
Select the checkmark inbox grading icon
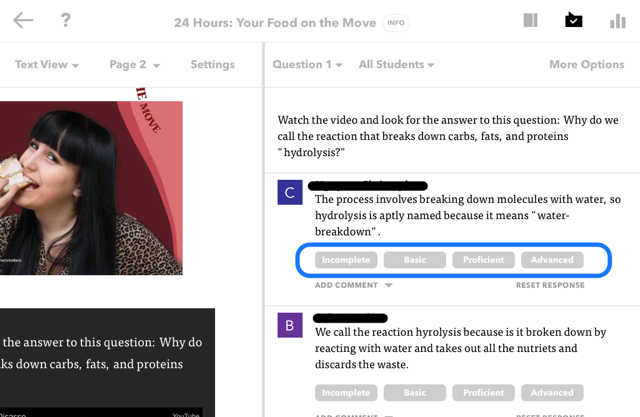[573, 20]
